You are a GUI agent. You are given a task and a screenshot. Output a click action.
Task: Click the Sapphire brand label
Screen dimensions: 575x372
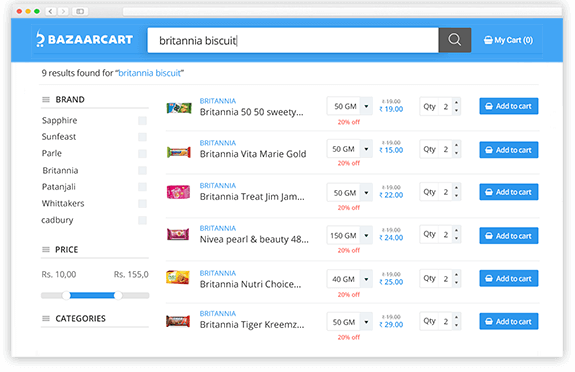coord(59,121)
